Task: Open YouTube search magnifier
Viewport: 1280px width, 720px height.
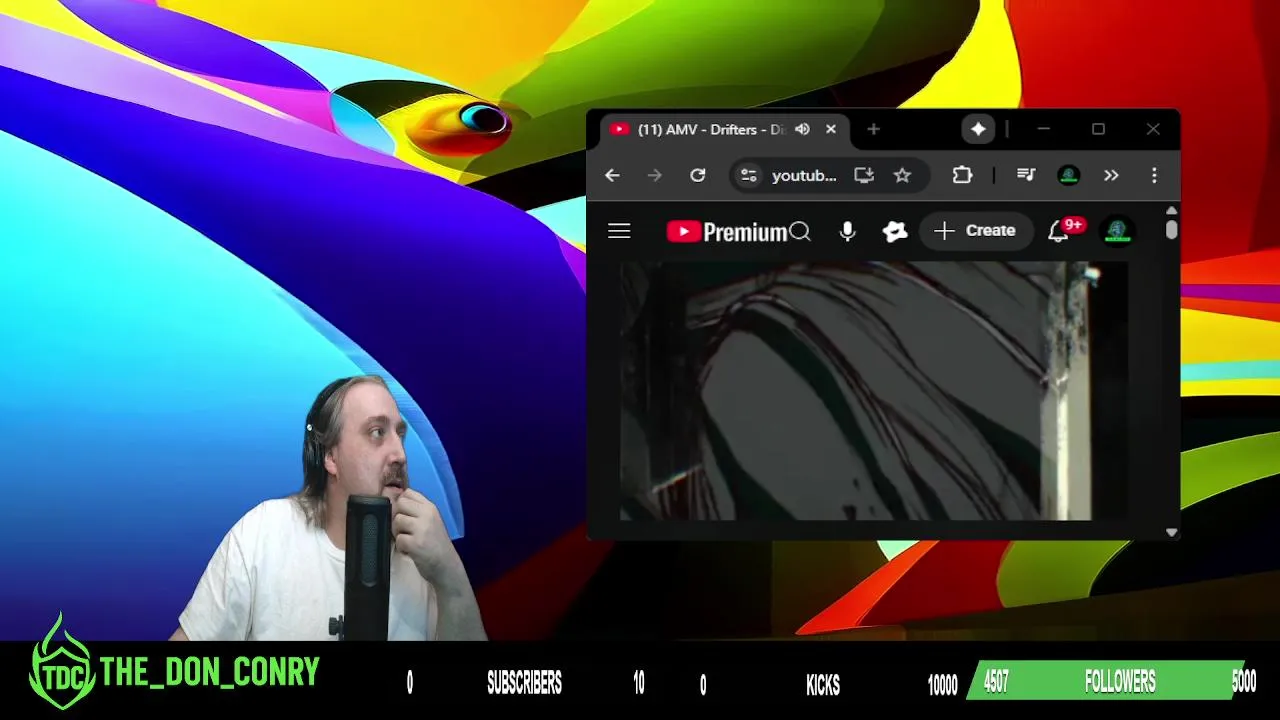Action: tap(800, 232)
